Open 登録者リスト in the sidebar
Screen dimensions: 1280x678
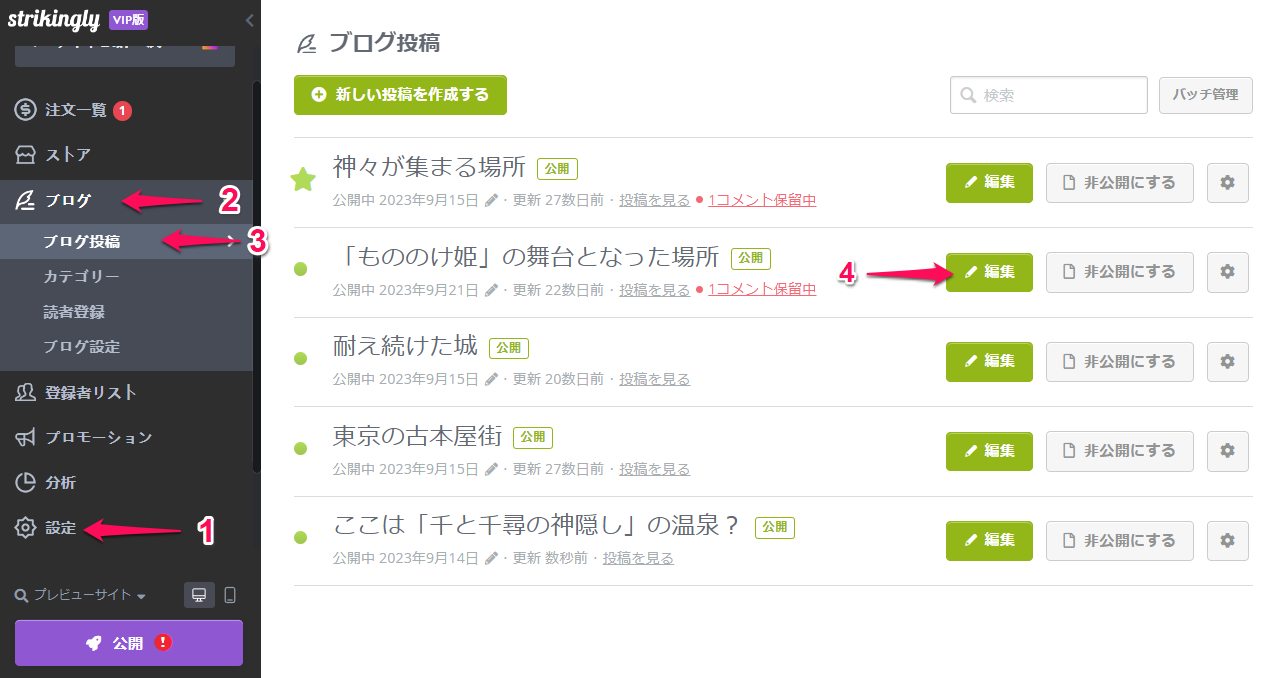pyautogui.click(x=90, y=392)
